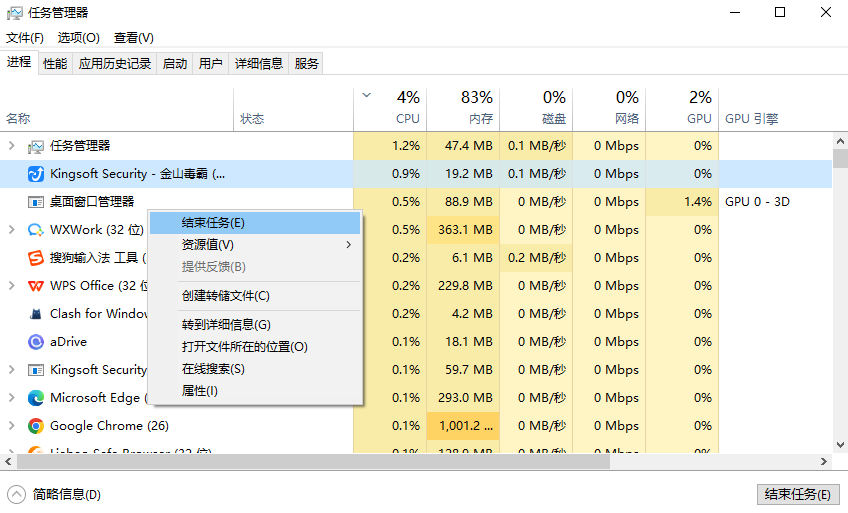The height and width of the screenshot is (513, 848).
Task: Click the 搜狗输入法 工具 icon
Action: [x=36, y=258]
